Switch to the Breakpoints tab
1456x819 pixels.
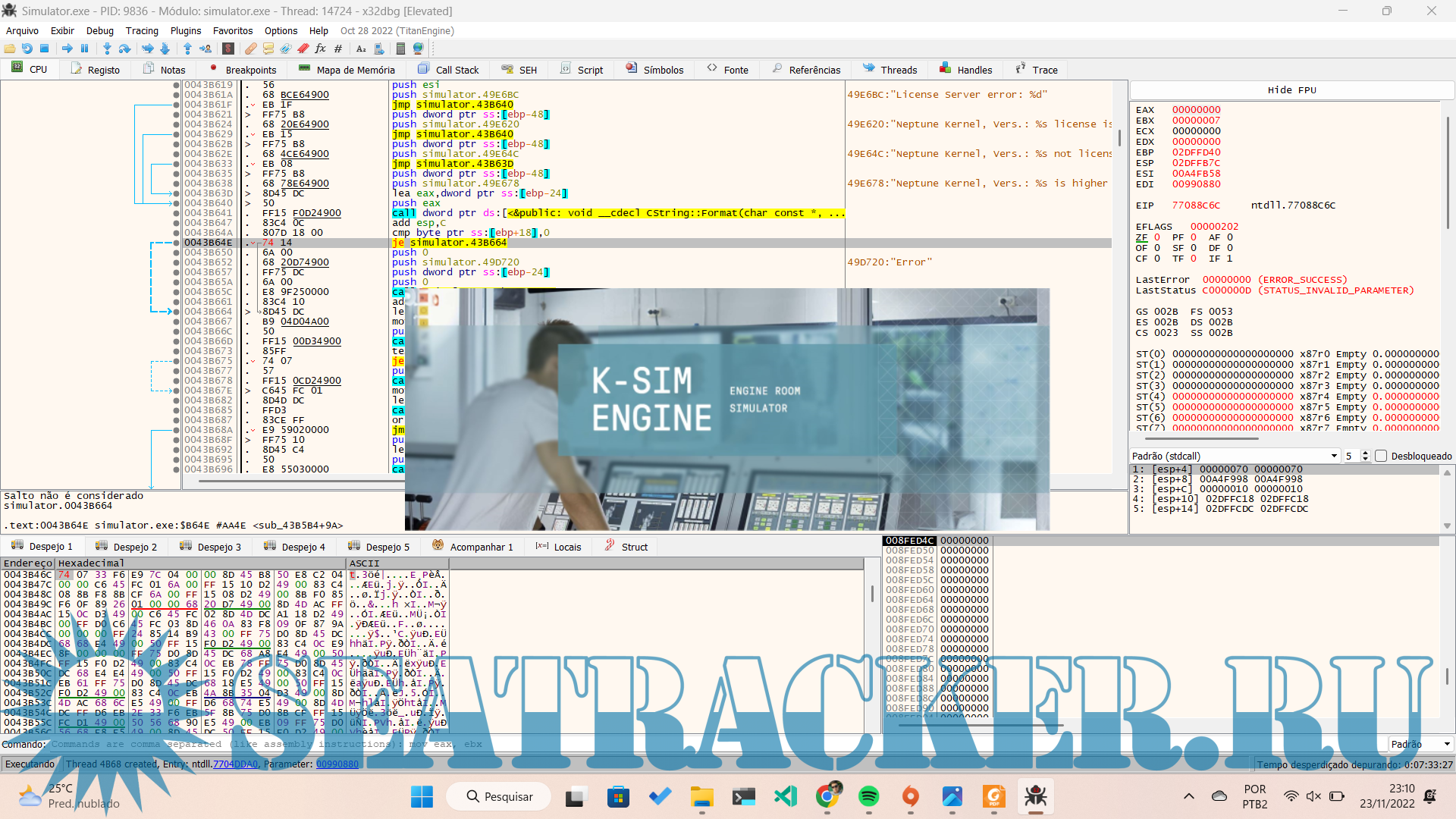coord(243,70)
